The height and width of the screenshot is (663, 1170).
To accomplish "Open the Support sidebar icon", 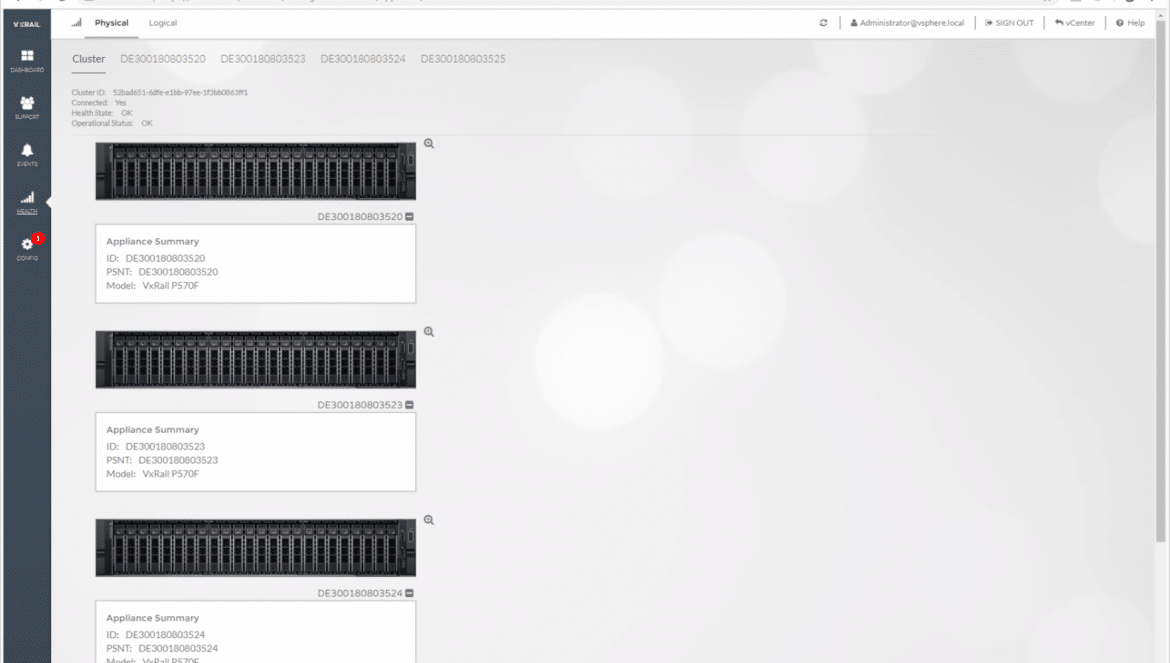I will (27, 107).
